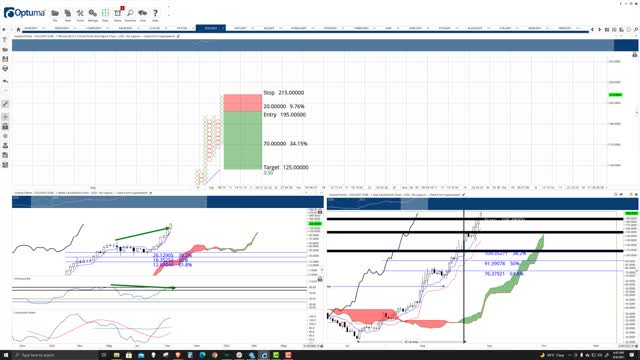This screenshot has height=360, width=640.
Task: Open the Chat toolbar icon
Action: [x=142, y=14]
